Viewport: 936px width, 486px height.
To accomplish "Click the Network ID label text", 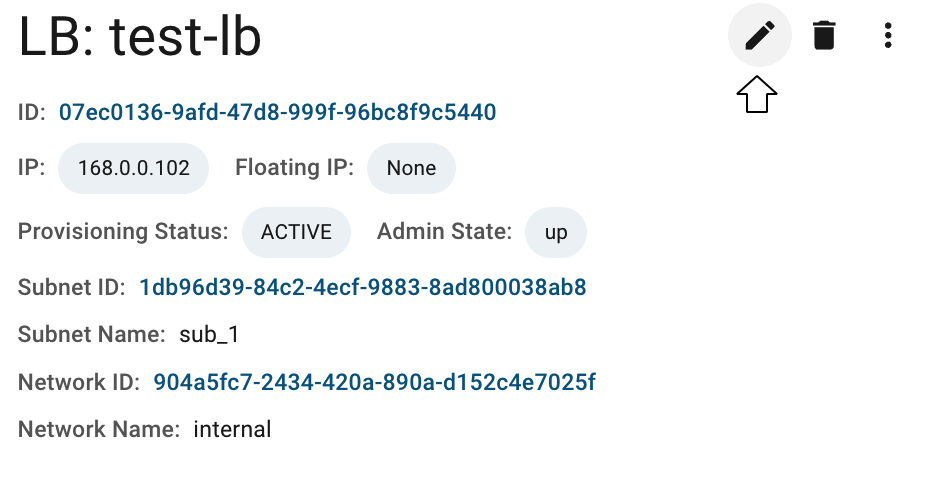I will pos(79,382).
